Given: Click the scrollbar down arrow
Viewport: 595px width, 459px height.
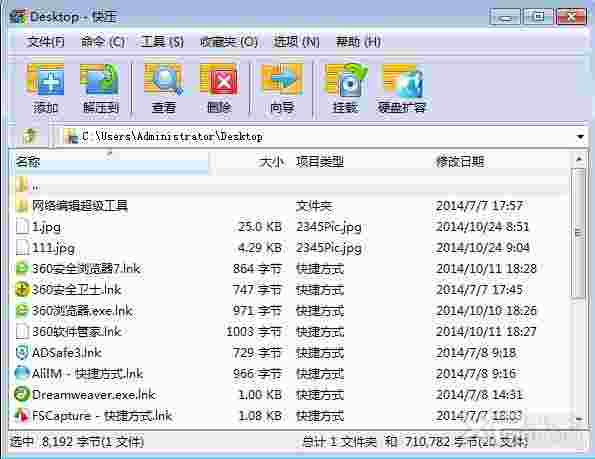Looking at the screenshot, I should tap(579, 419).
